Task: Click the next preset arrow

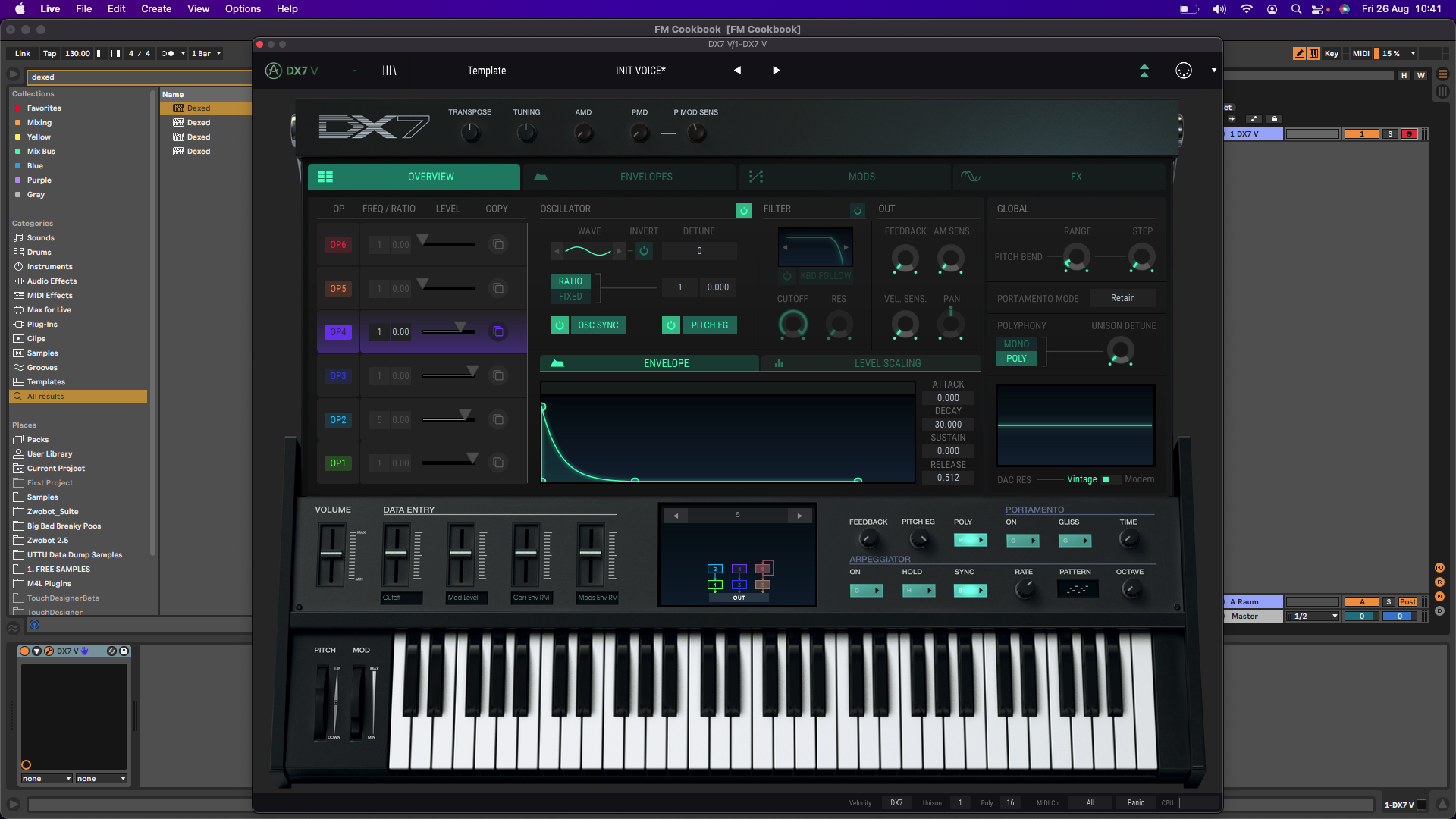Action: (776, 71)
